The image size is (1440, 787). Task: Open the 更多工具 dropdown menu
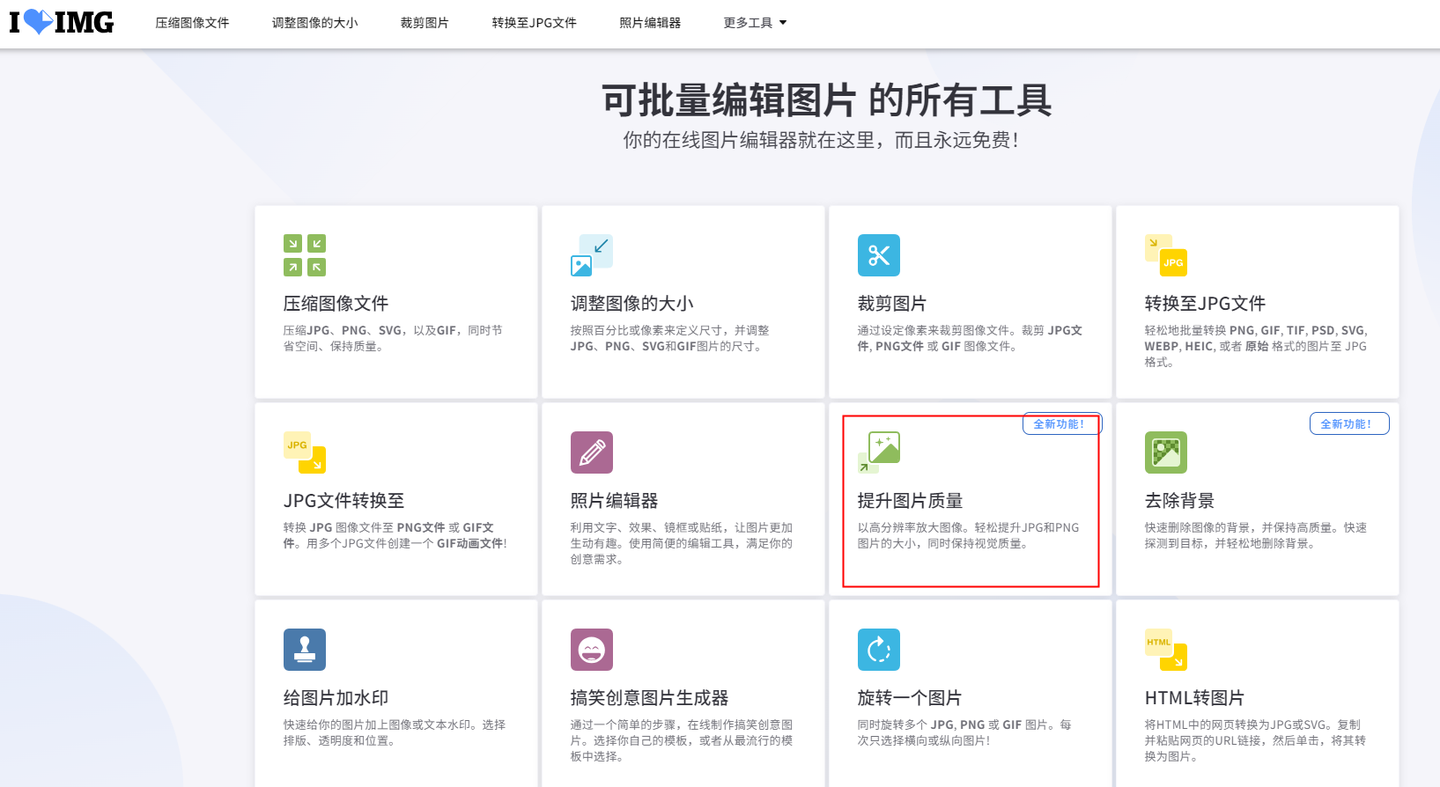tap(754, 22)
